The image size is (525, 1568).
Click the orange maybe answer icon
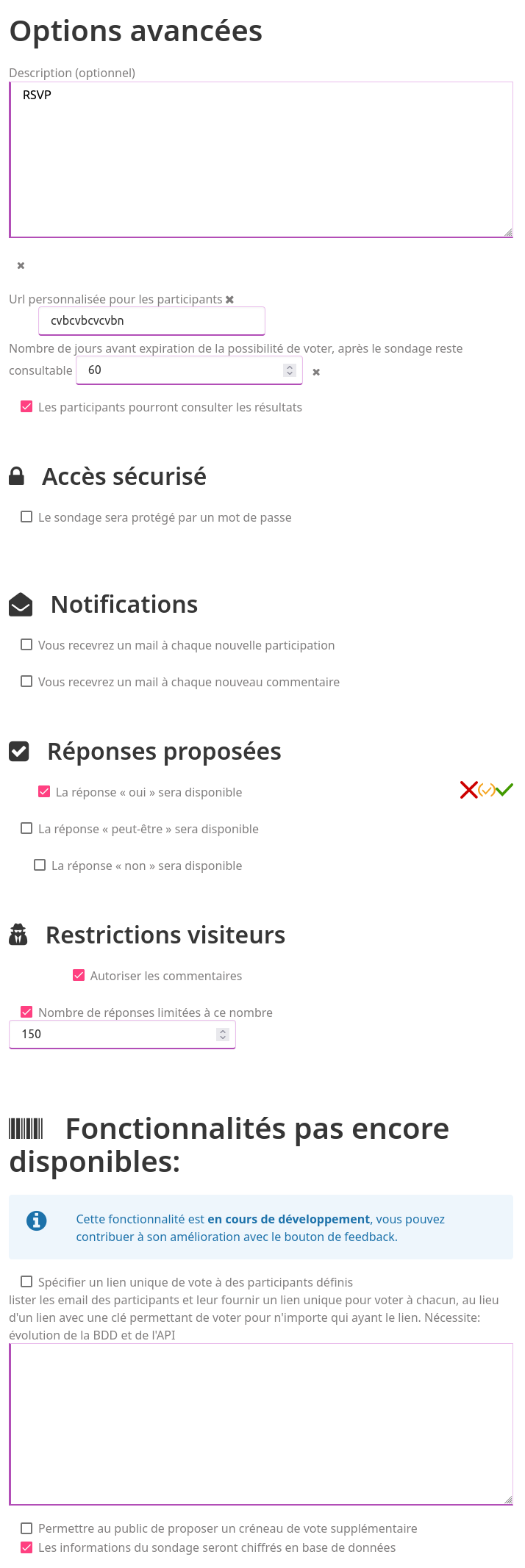(487, 790)
